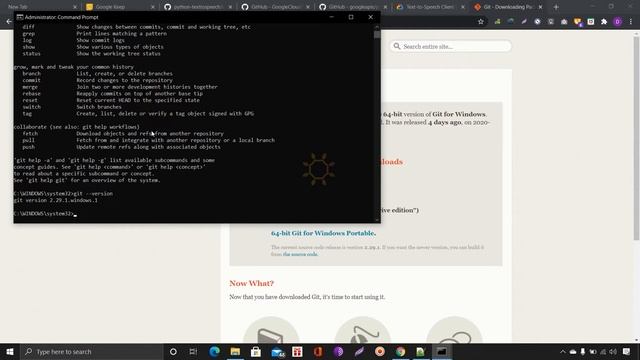Open the source code link
Screen dimensions: 640x360
300,254
